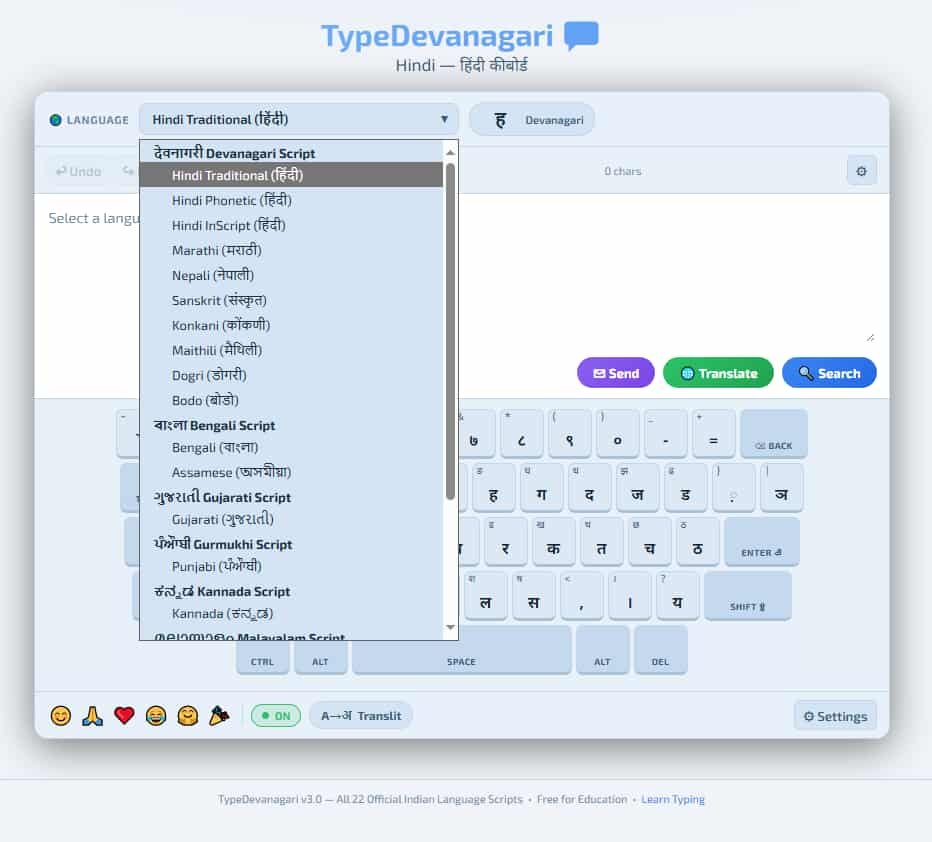Select Hindi Phonetic (हिंदी) option

point(291,200)
